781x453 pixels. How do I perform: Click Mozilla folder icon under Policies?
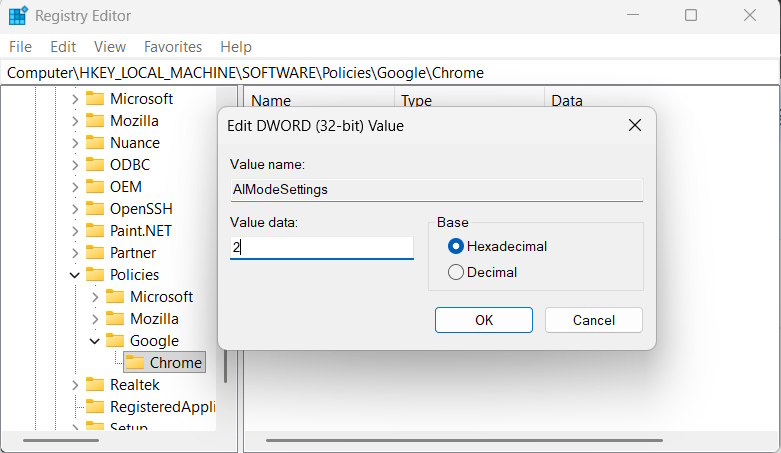(x=115, y=318)
